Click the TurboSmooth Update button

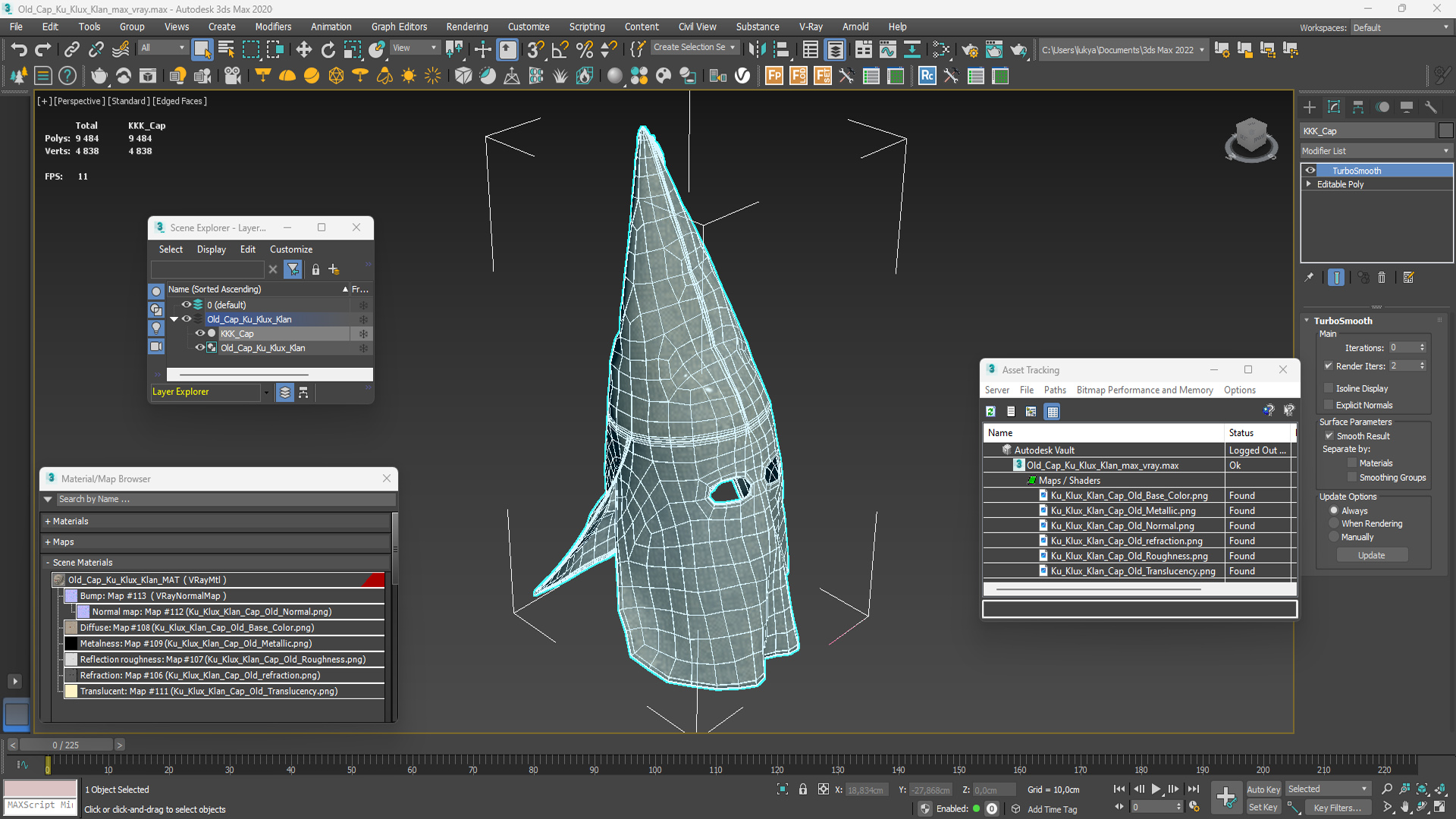tap(1371, 556)
